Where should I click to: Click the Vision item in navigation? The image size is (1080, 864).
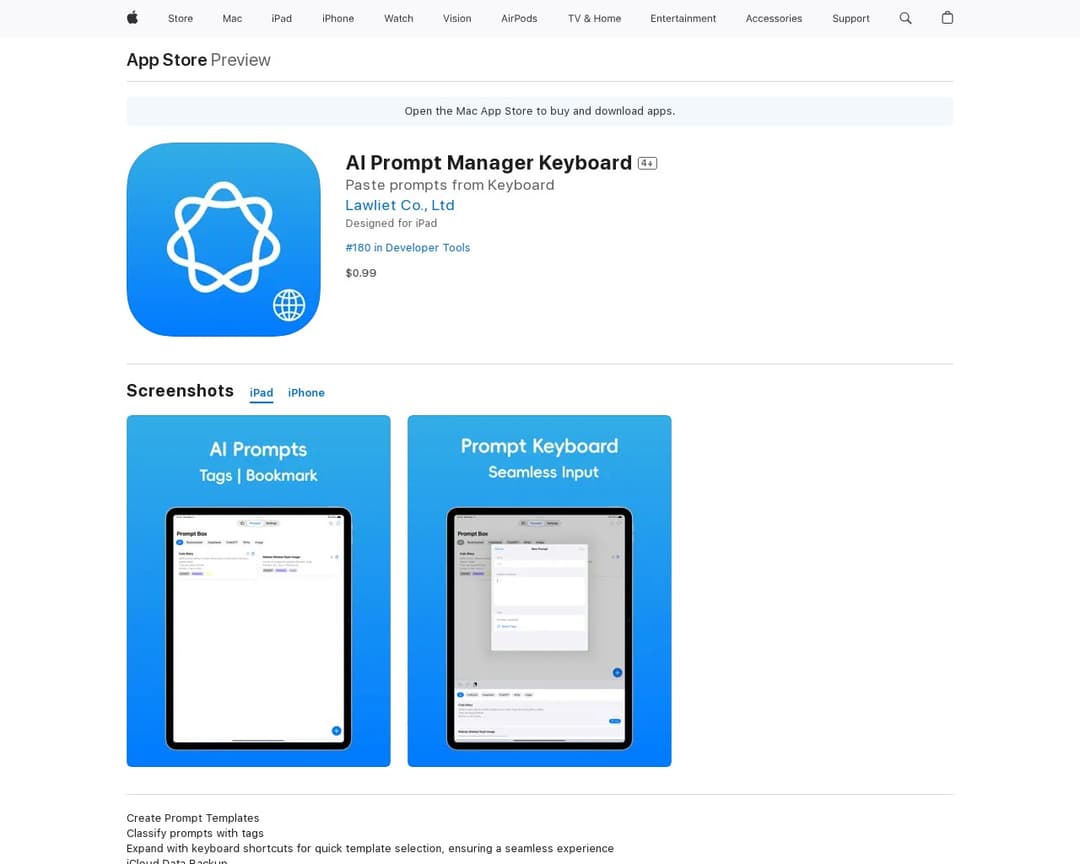pos(456,18)
